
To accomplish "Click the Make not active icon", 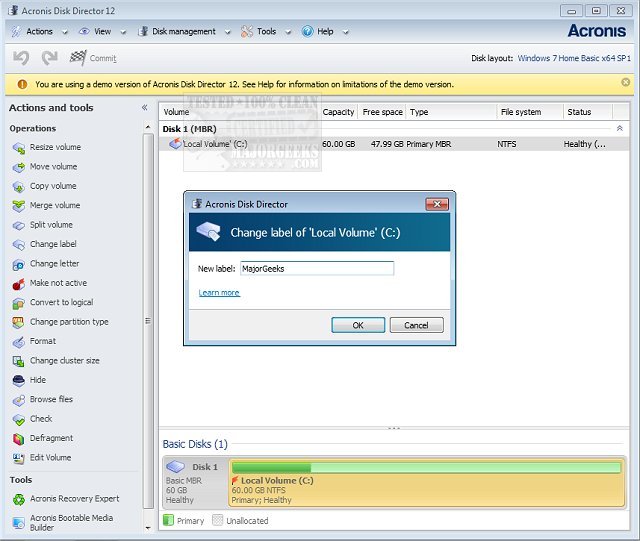I will [19, 283].
